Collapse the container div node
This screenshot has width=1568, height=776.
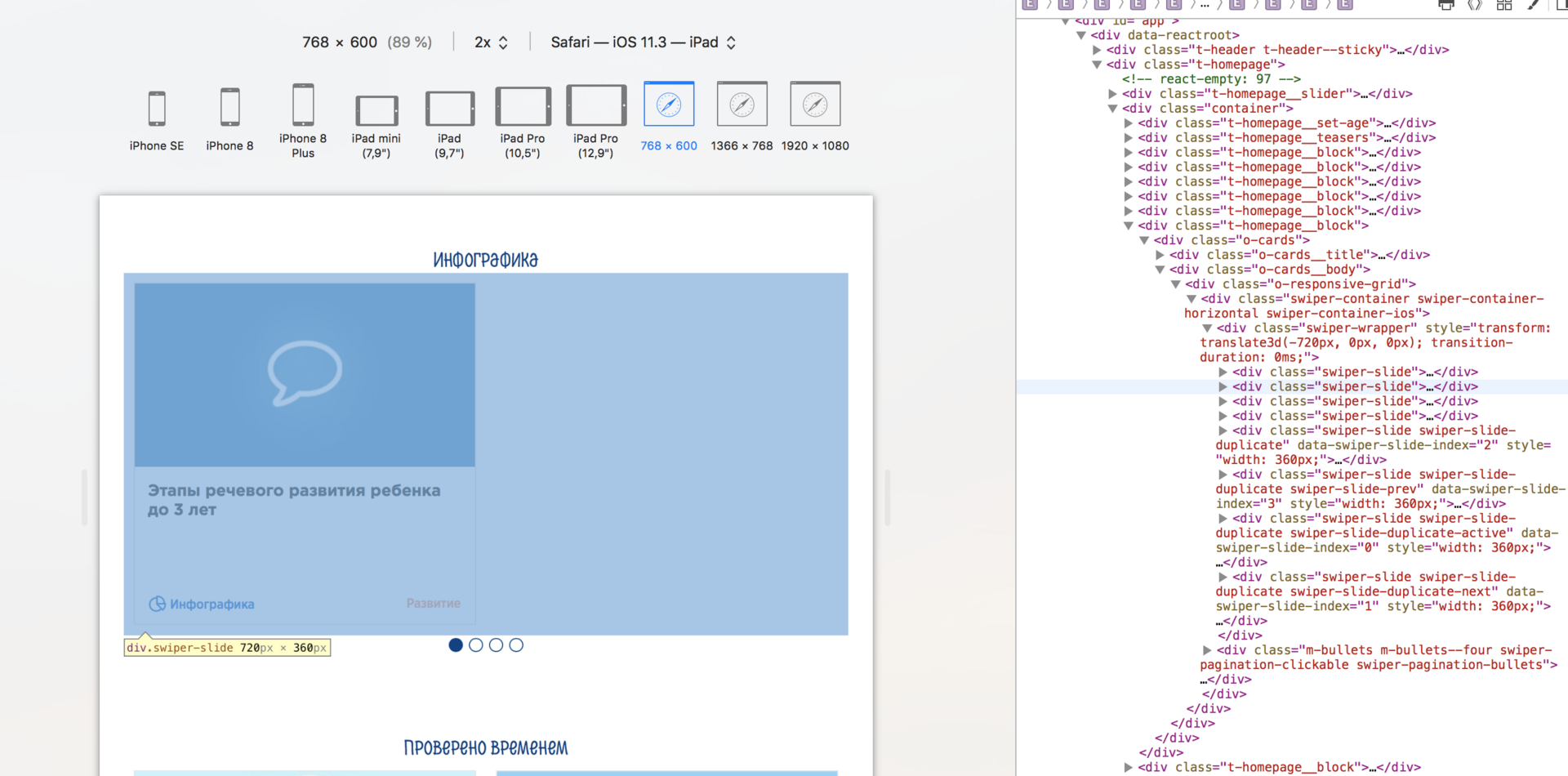coord(1113,109)
